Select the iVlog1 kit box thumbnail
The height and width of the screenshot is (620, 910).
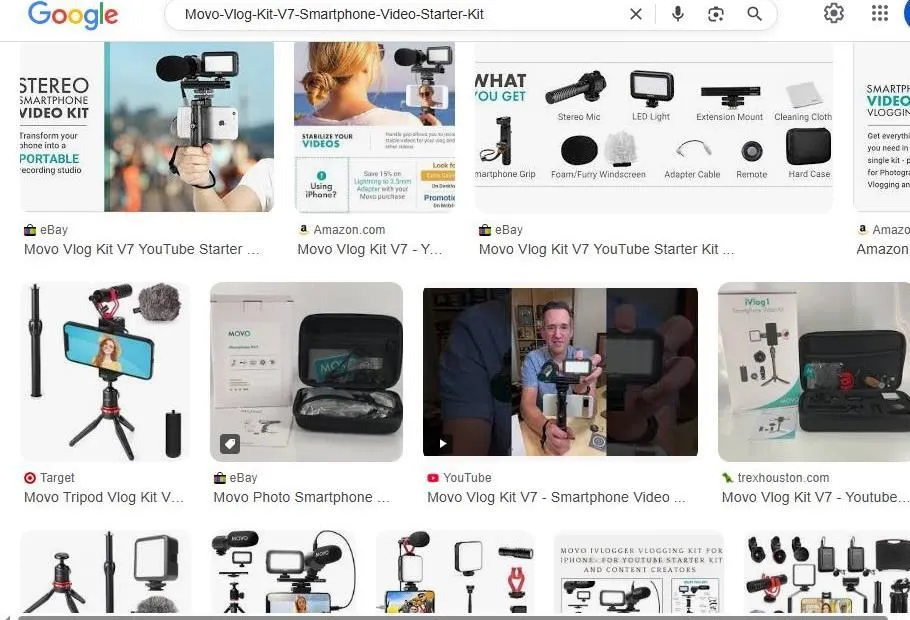tap(813, 372)
